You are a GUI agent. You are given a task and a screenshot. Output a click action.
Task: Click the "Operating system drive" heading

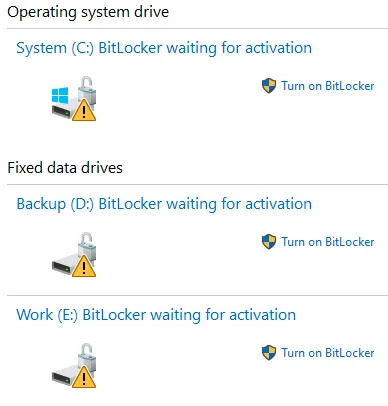(88, 12)
